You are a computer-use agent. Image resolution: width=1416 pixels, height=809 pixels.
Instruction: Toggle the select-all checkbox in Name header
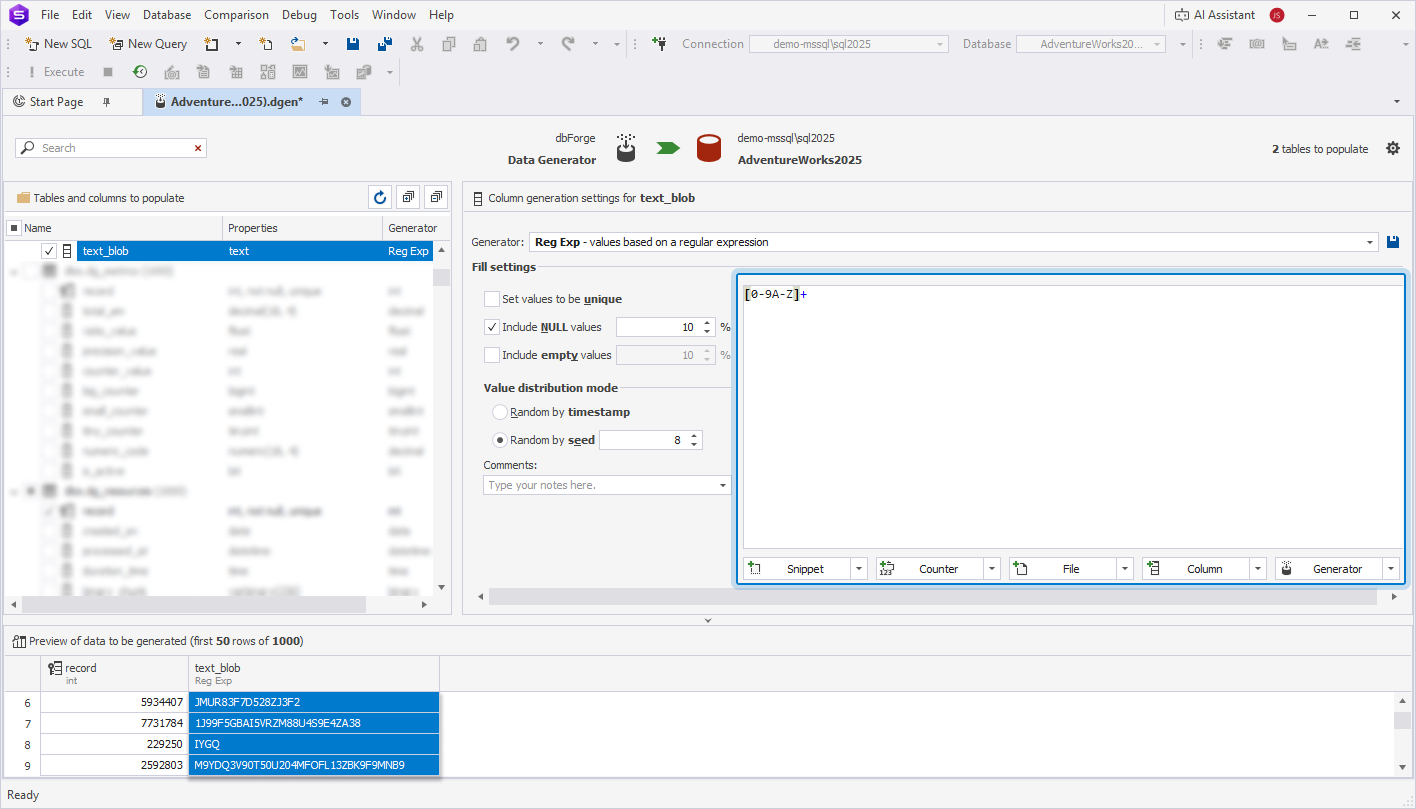pyautogui.click(x=14, y=228)
